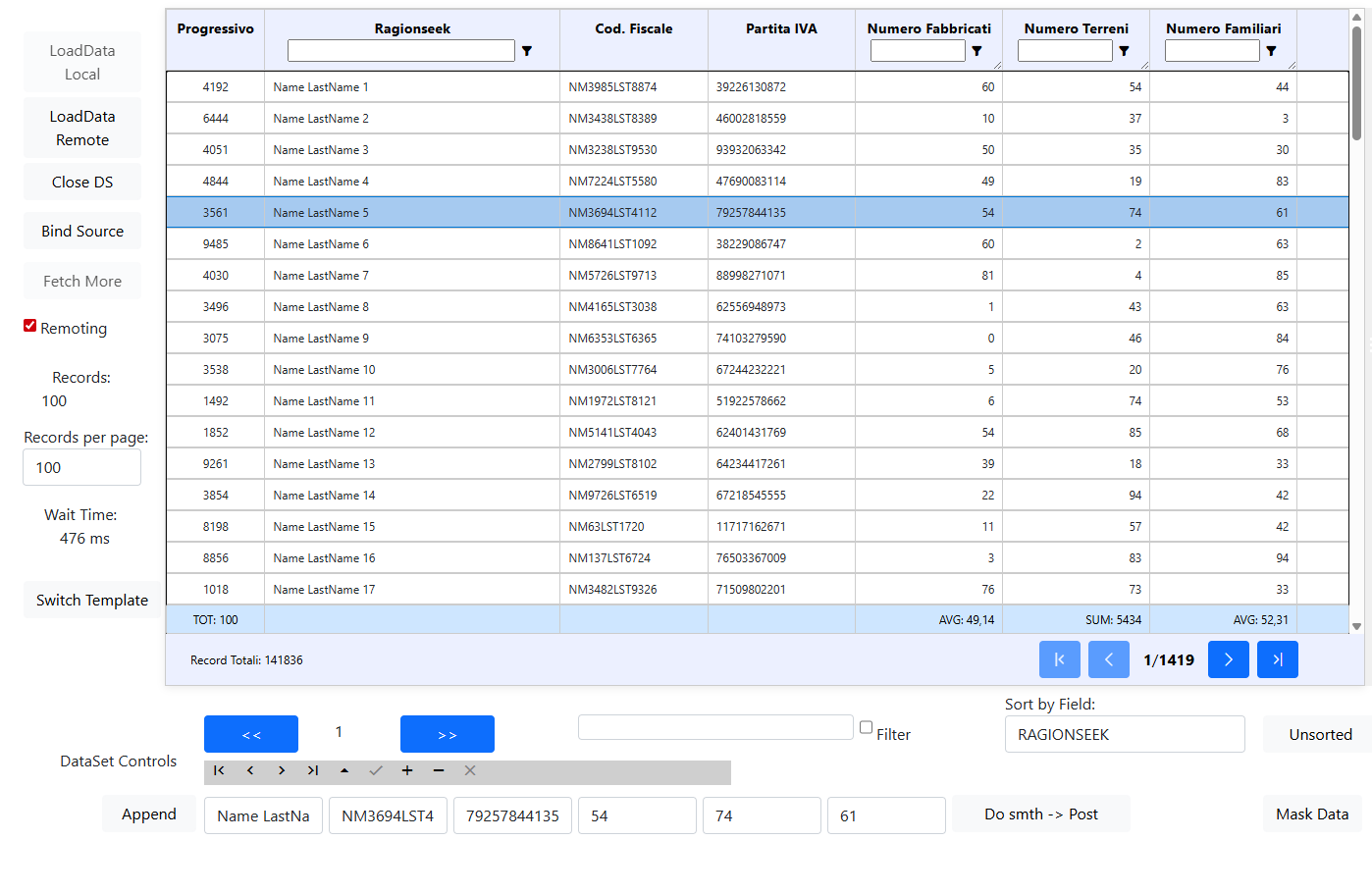Click the grid vertical scrollbar down arrow
The image size is (1372, 893).
tap(1356, 626)
